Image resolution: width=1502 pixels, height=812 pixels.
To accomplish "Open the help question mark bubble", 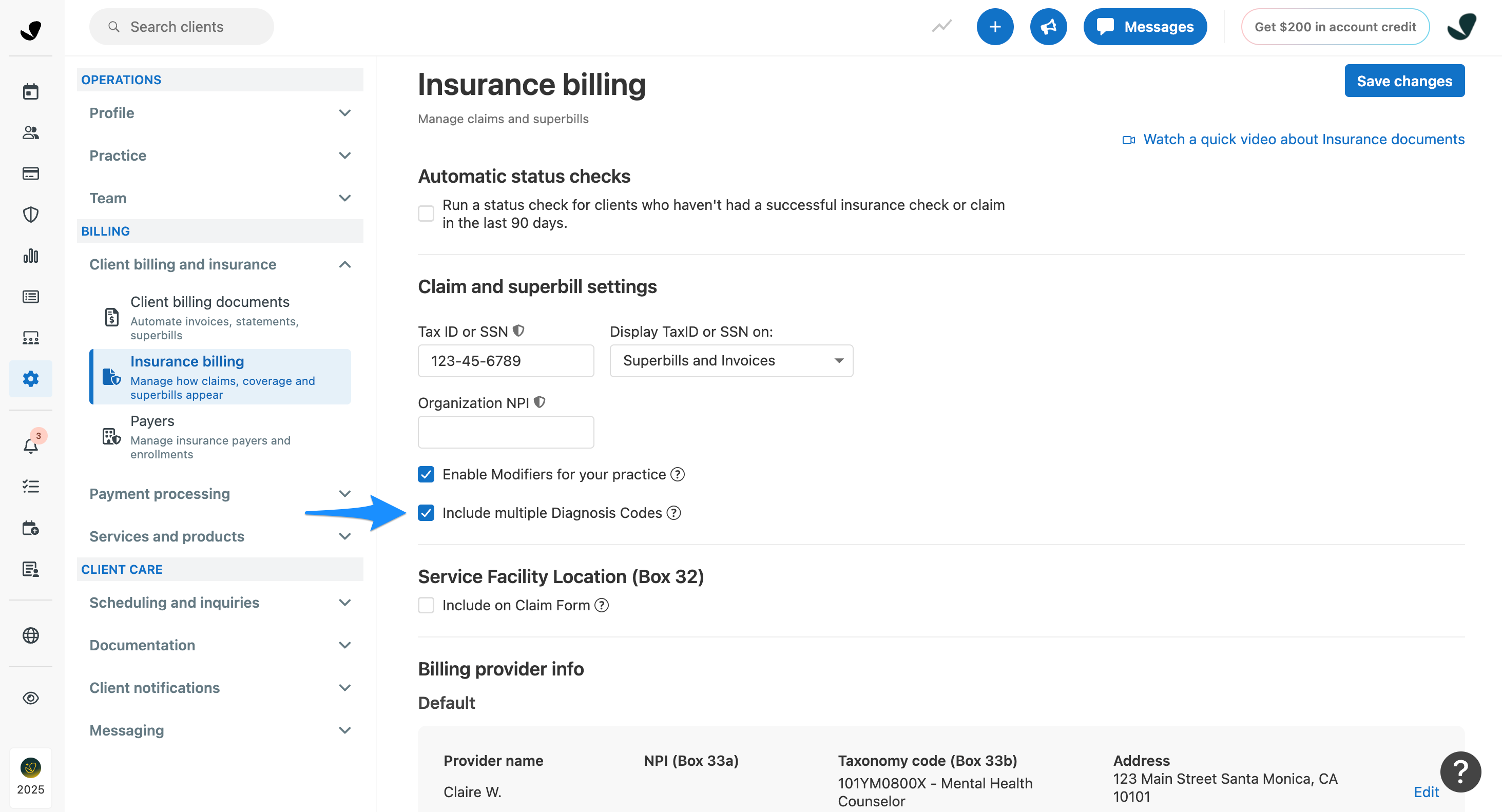I will tap(1460, 772).
